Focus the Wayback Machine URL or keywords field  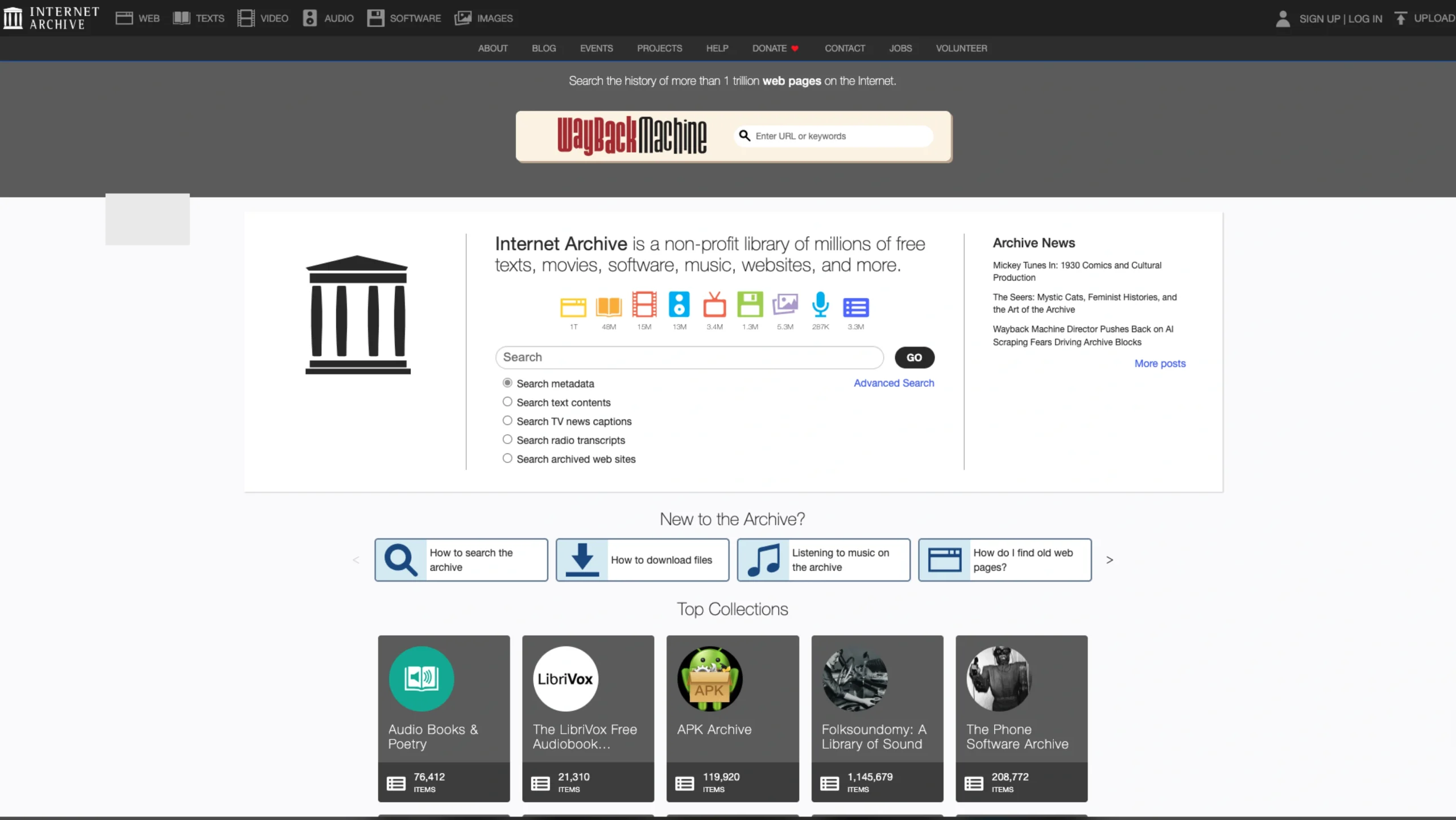tap(834, 136)
